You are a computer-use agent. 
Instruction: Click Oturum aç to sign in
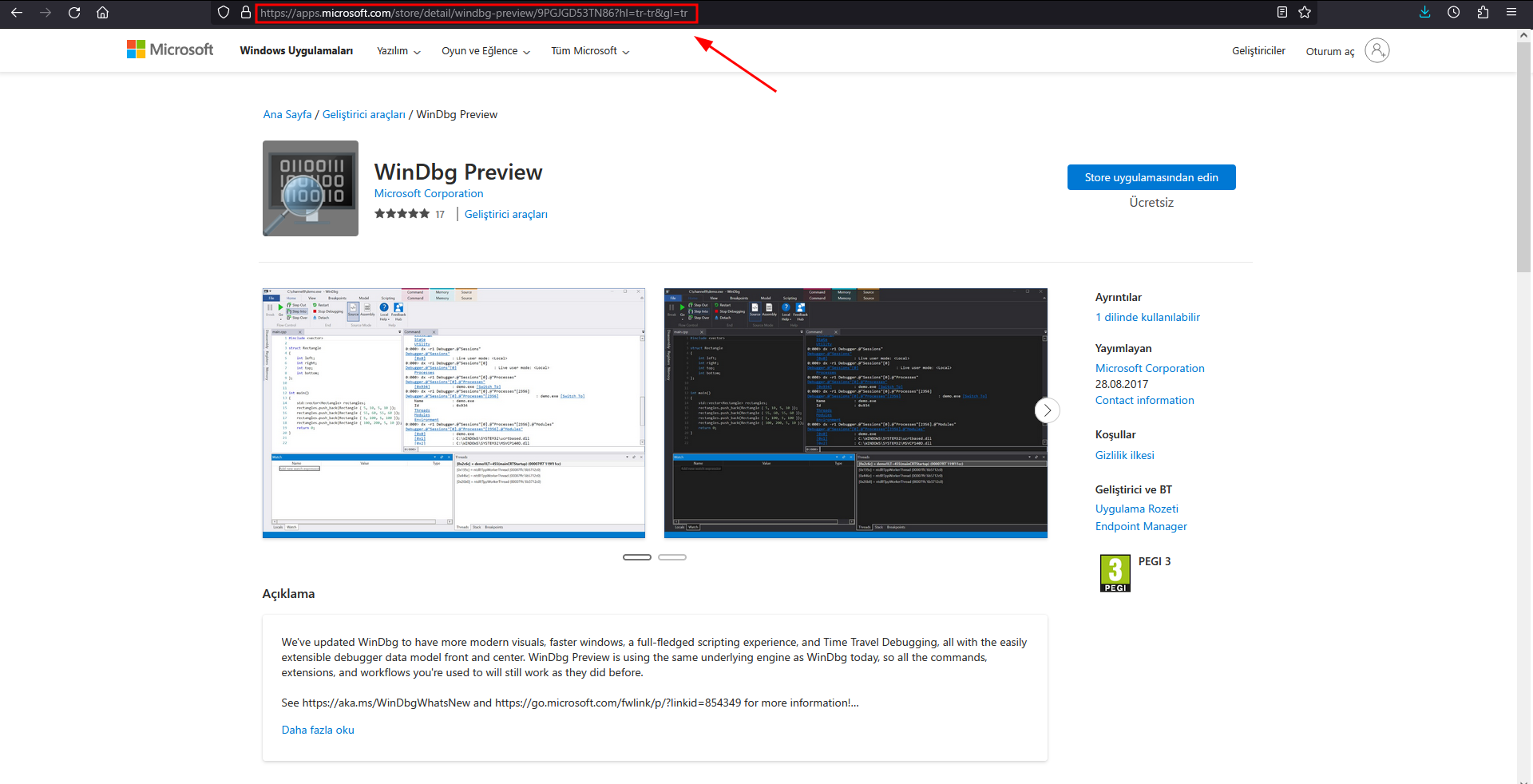point(1330,51)
